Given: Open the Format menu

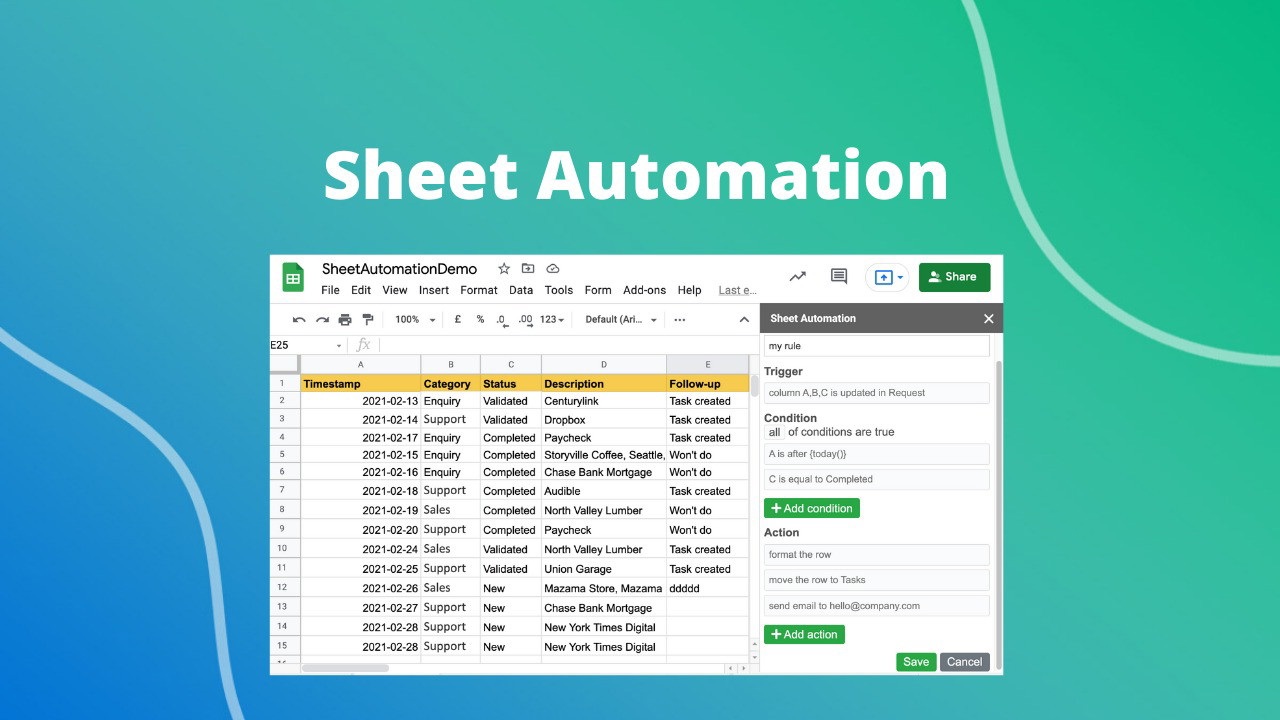Looking at the screenshot, I should 479,290.
